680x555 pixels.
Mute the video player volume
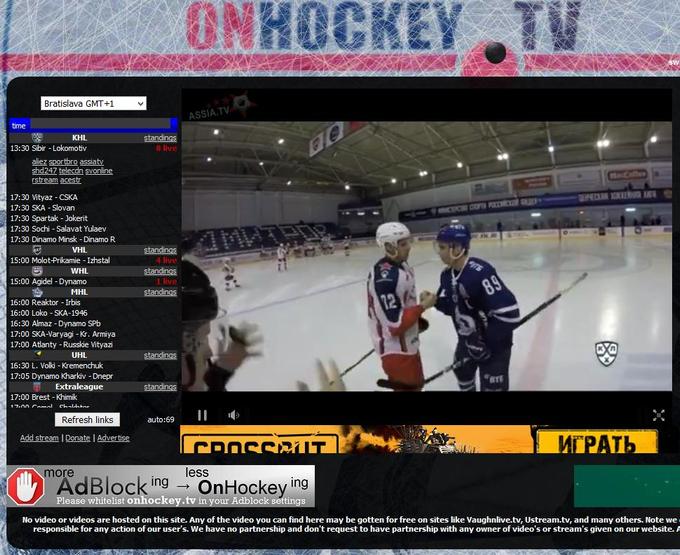(233, 415)
